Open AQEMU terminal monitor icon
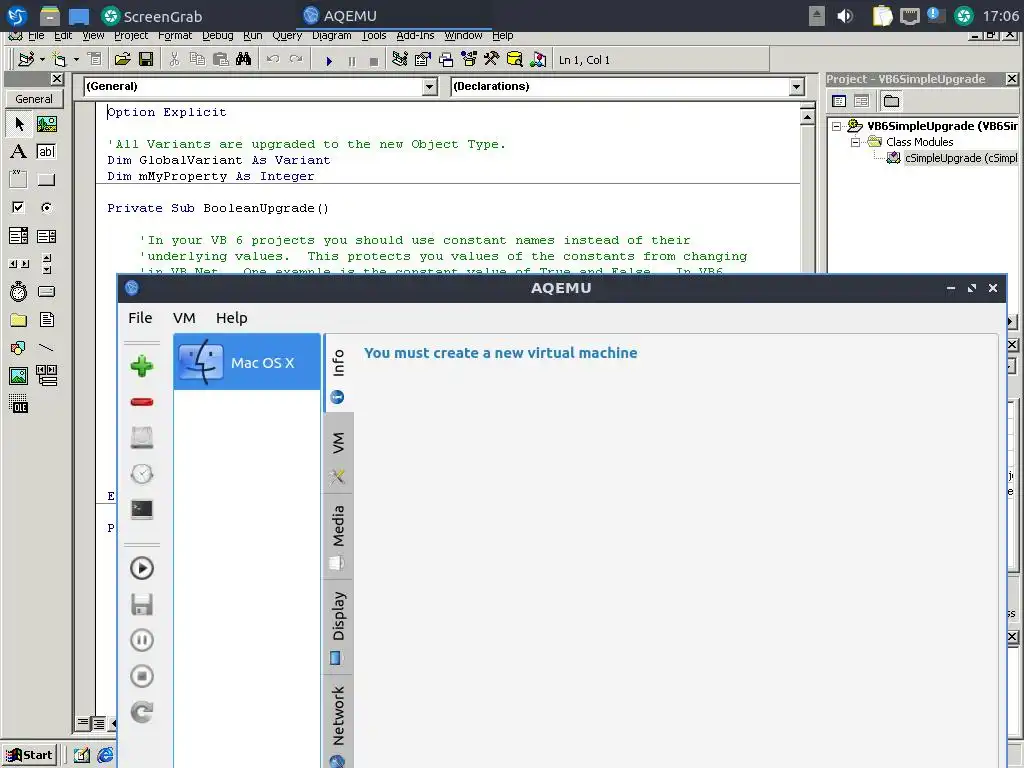Viewport: 1024px width, 768px height. (142, 509)
